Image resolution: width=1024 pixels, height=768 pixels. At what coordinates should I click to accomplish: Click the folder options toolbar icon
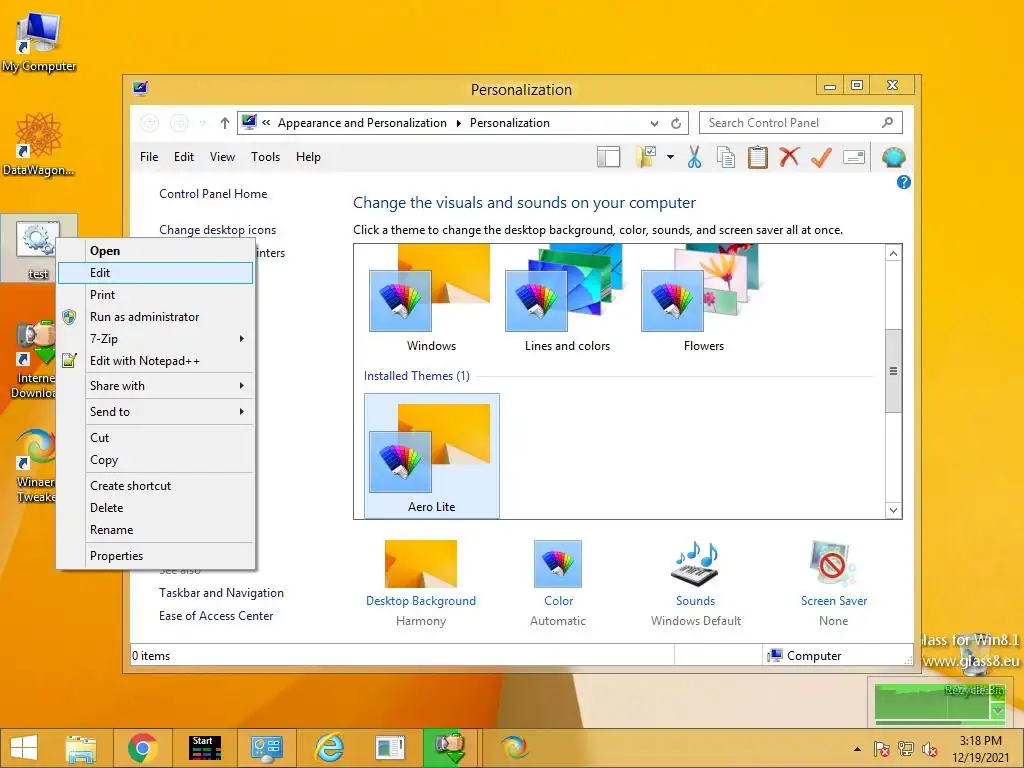[647, 157]
